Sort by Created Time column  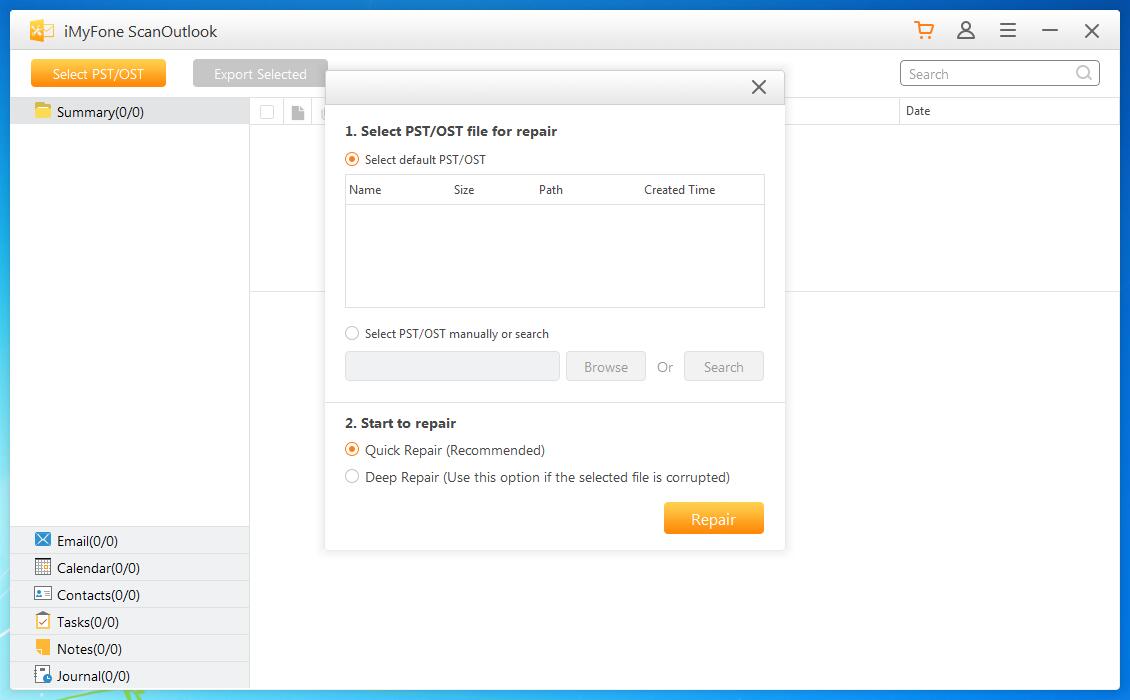click(680, 190)
